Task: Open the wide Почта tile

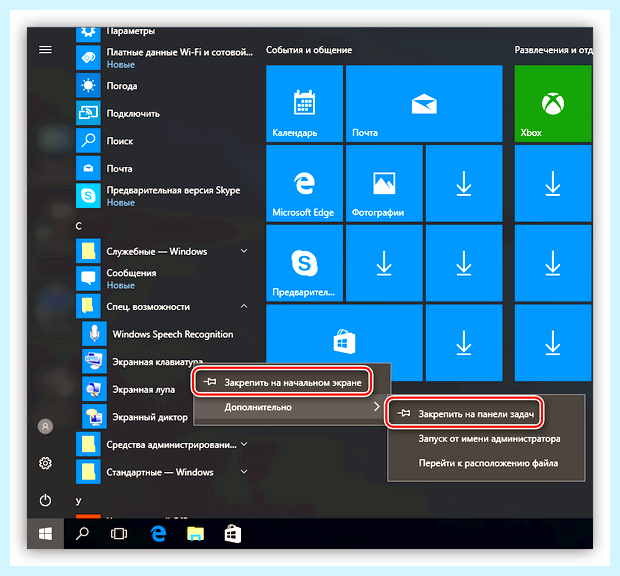Action: [424, 103]
